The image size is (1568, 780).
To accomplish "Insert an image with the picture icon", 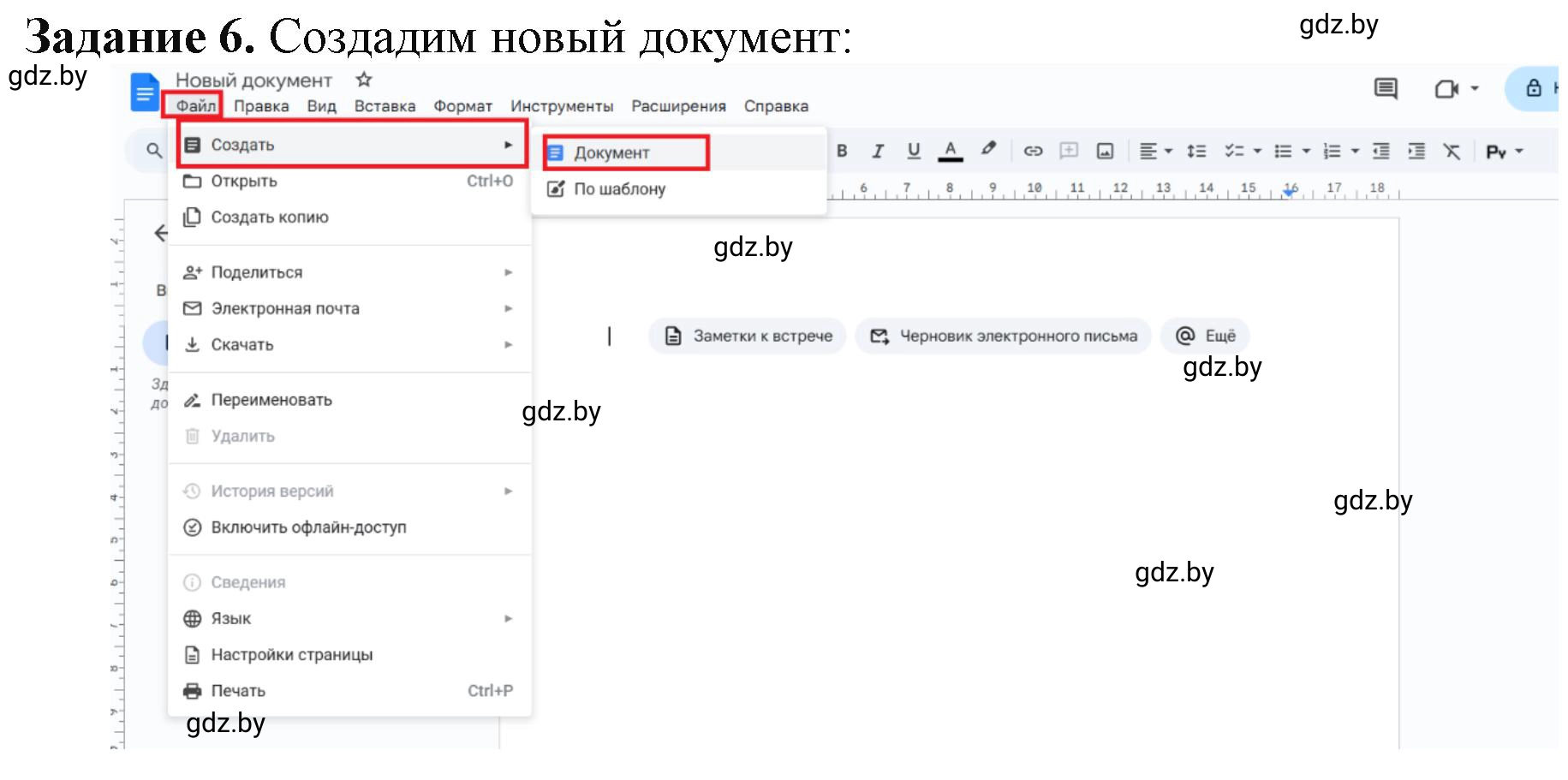I will point(1106,152).
